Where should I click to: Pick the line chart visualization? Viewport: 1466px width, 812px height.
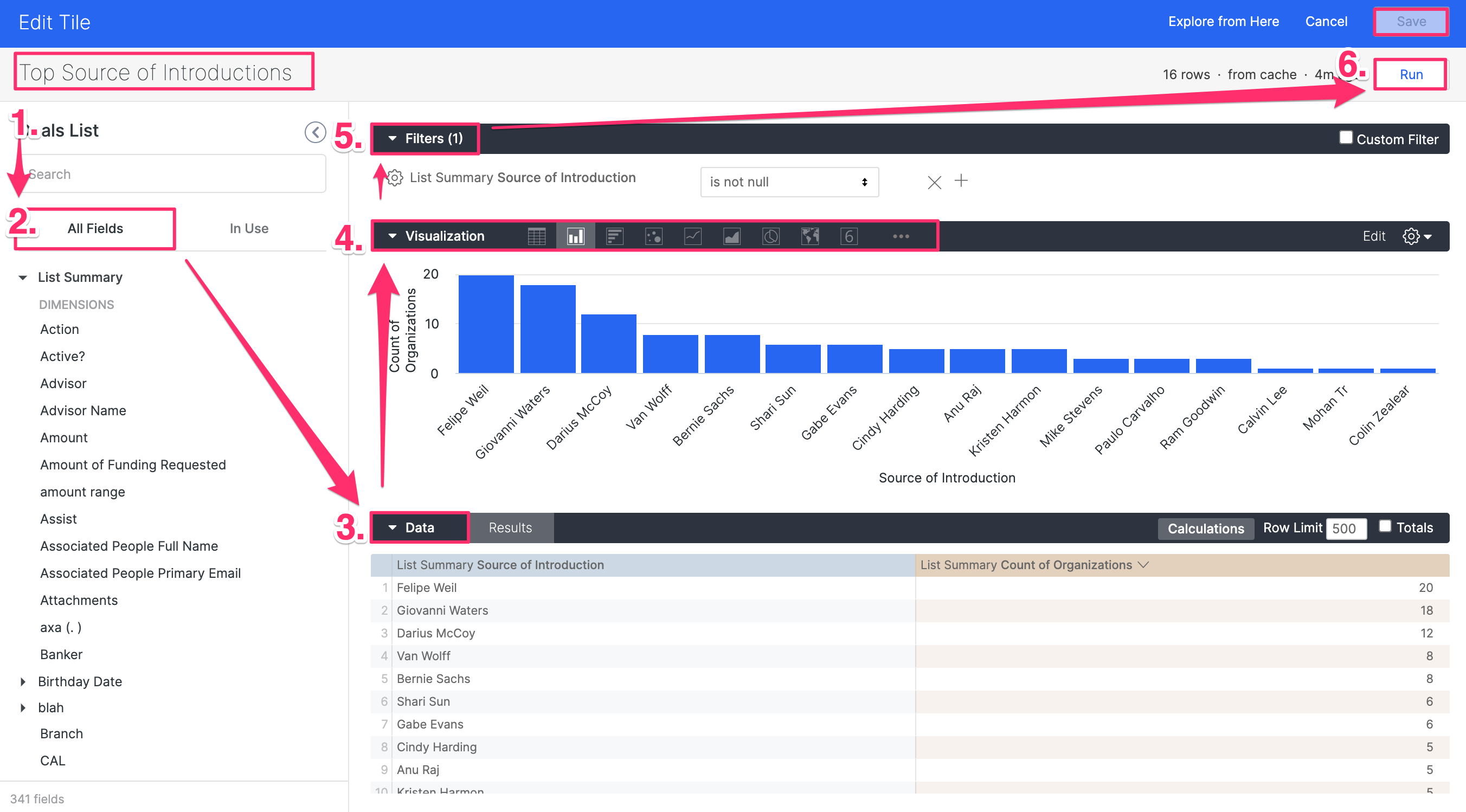coord(692,236)
